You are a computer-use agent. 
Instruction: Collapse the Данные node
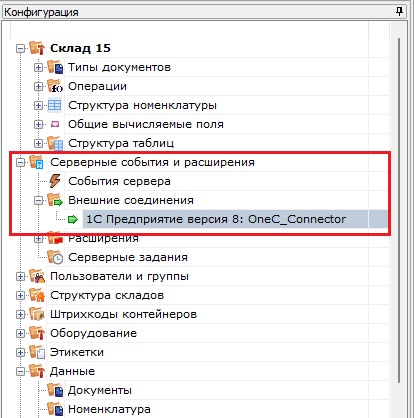[x=20, y=371]
